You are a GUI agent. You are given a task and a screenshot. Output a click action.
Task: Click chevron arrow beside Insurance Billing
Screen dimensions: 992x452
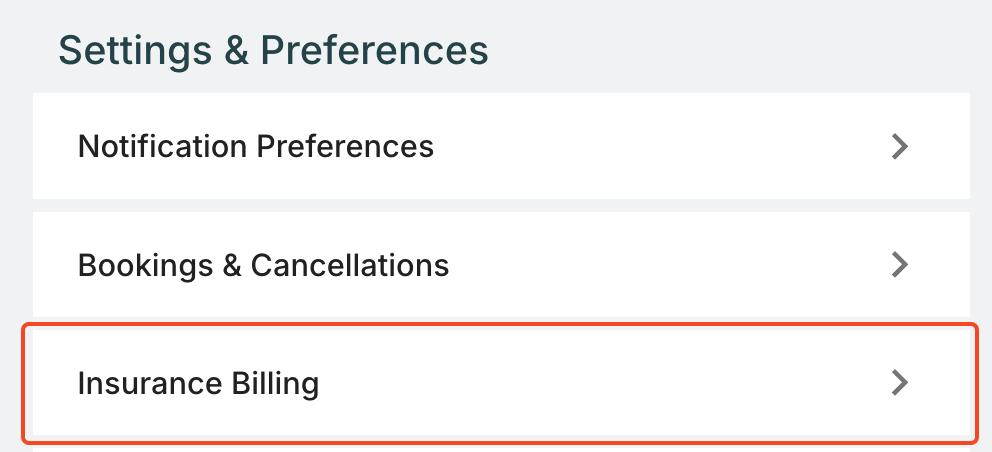coord(900,382)
